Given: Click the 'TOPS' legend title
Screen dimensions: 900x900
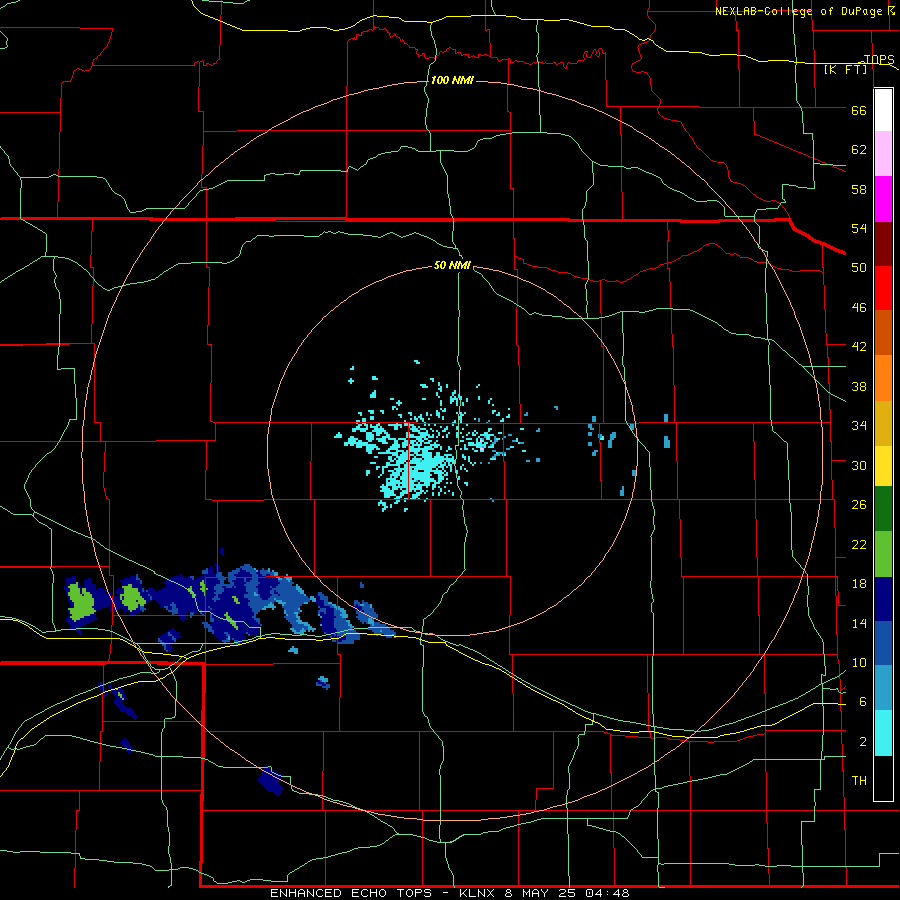Looking at the screenshot, I should click(879, 59).
